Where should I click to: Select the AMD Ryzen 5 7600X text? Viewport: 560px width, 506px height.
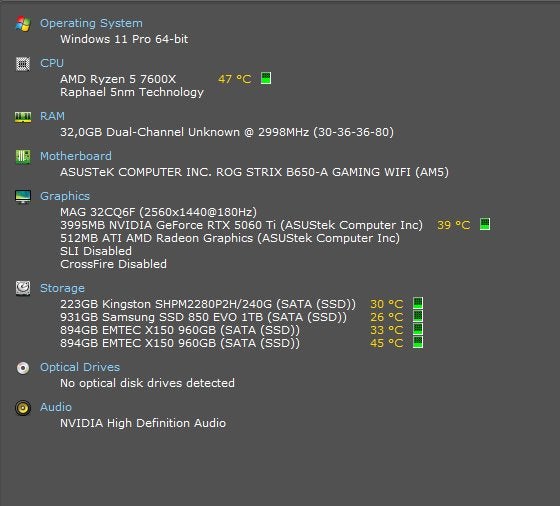coord(118,79)
